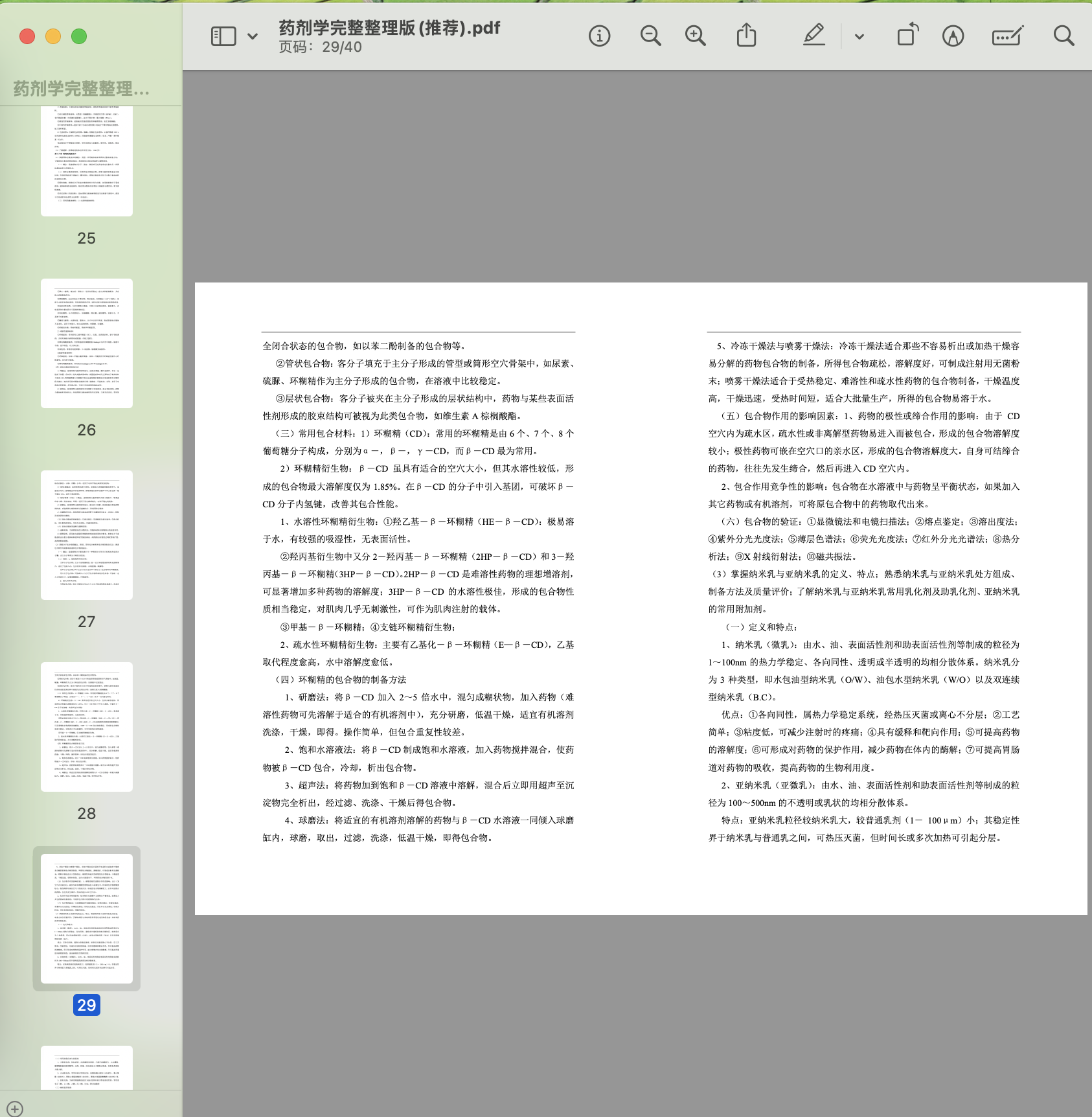Open the sidebar view options dropdown
Viewport: 1092px width, 1117px height.
(x=253, y=36)
